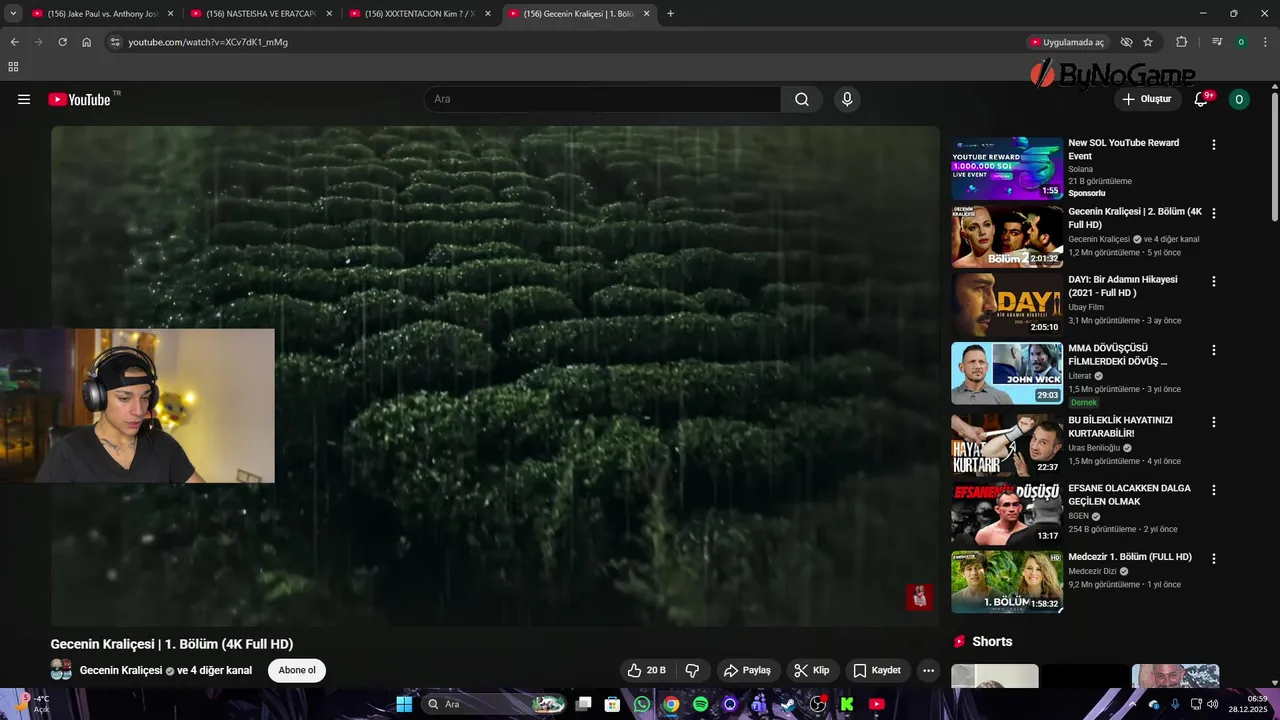Click the Klip clip button
1280x720 pixels.
coord(811,670)
